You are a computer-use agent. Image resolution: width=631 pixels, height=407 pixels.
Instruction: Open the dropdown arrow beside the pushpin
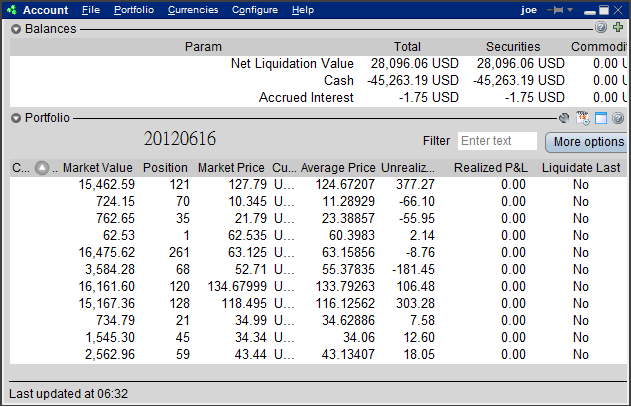pyautogui.click(x=570, y=10)
